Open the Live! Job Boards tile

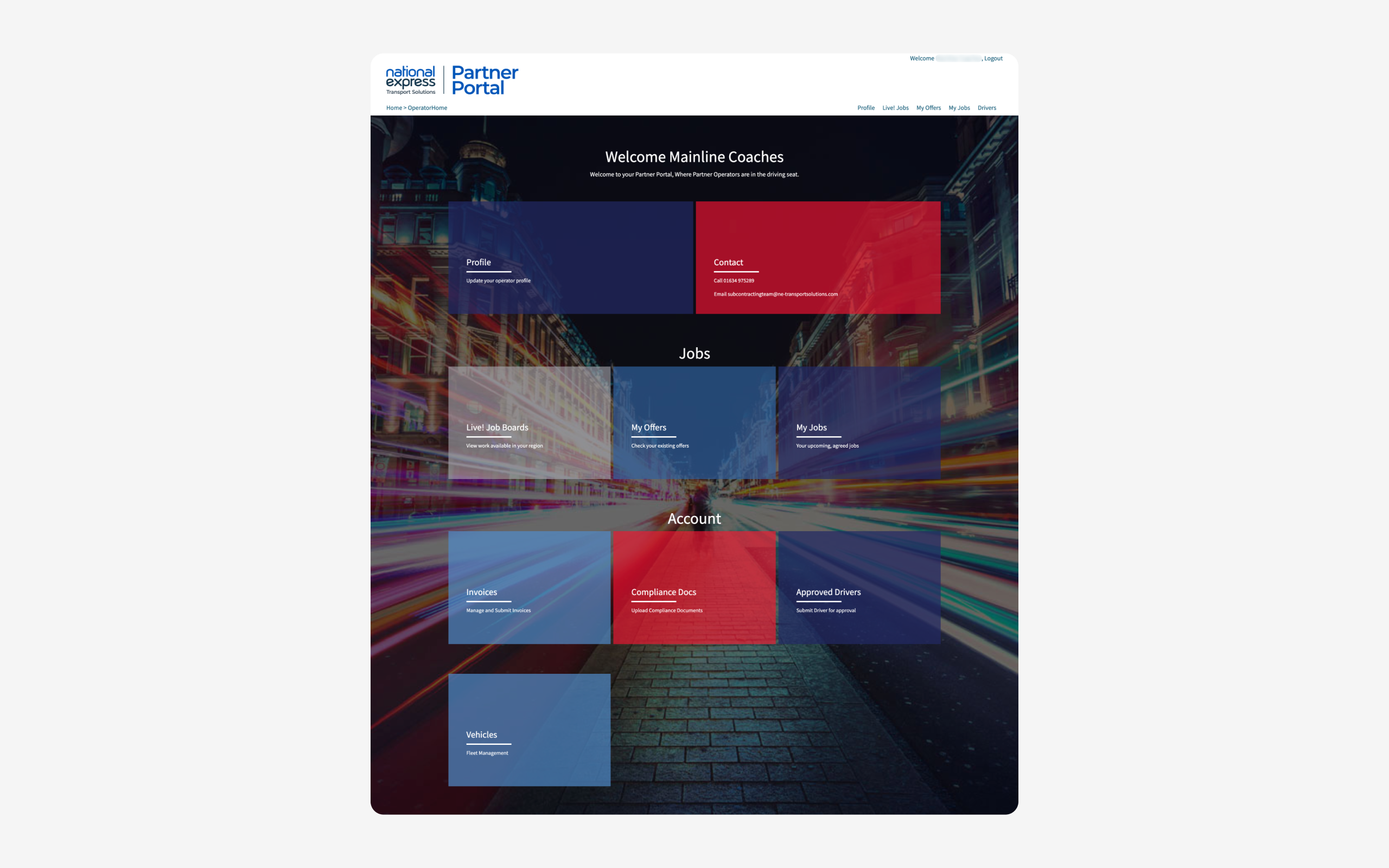529,423
